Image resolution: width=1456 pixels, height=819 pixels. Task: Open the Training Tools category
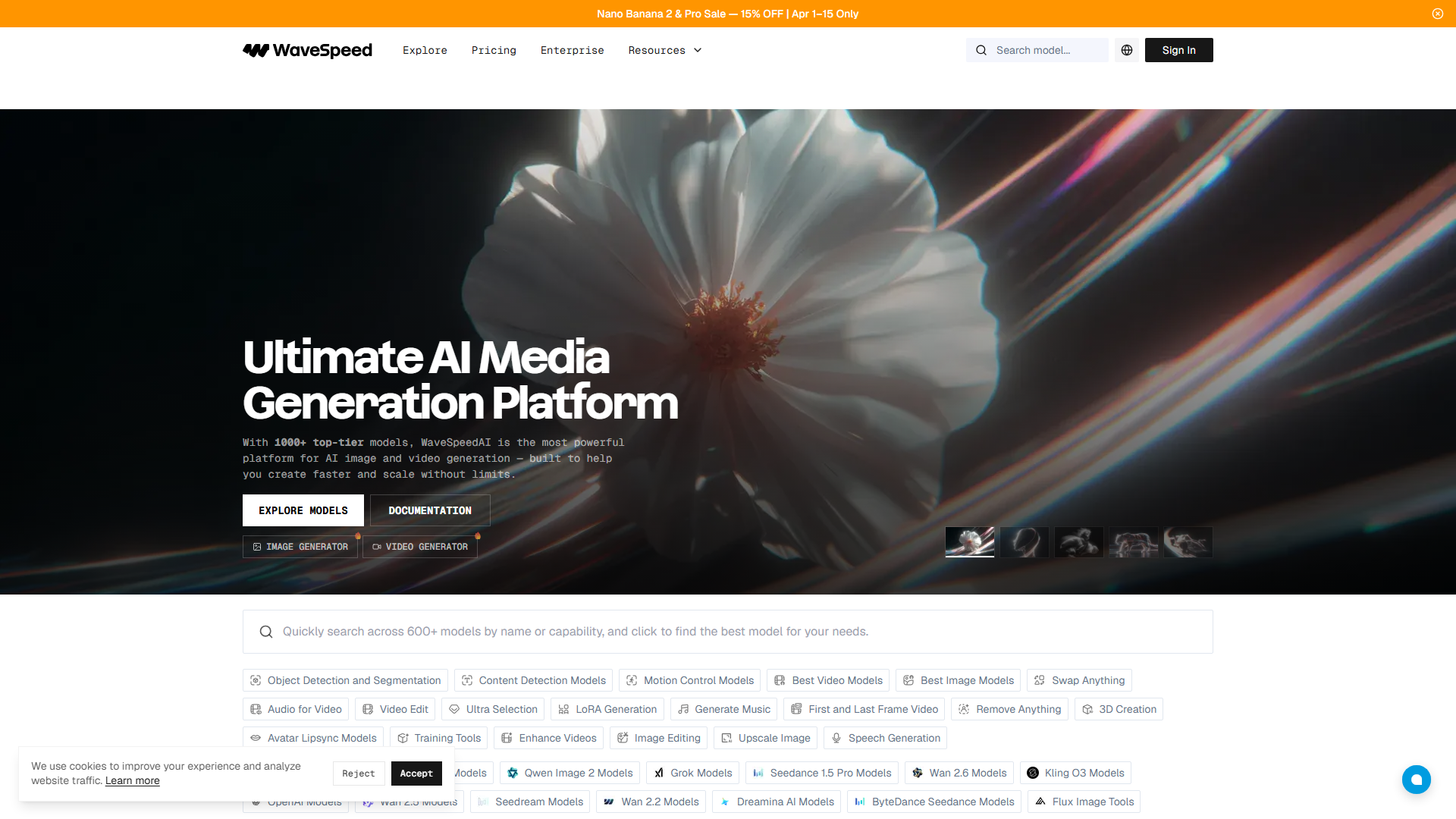click(438, 738)
